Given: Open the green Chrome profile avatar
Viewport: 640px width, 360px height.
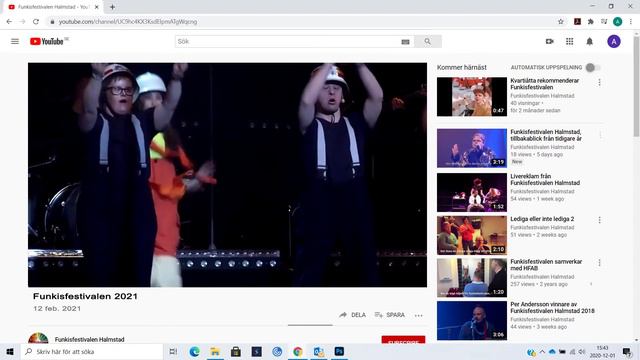Looking at the screenshot, I should click(618, 22).
